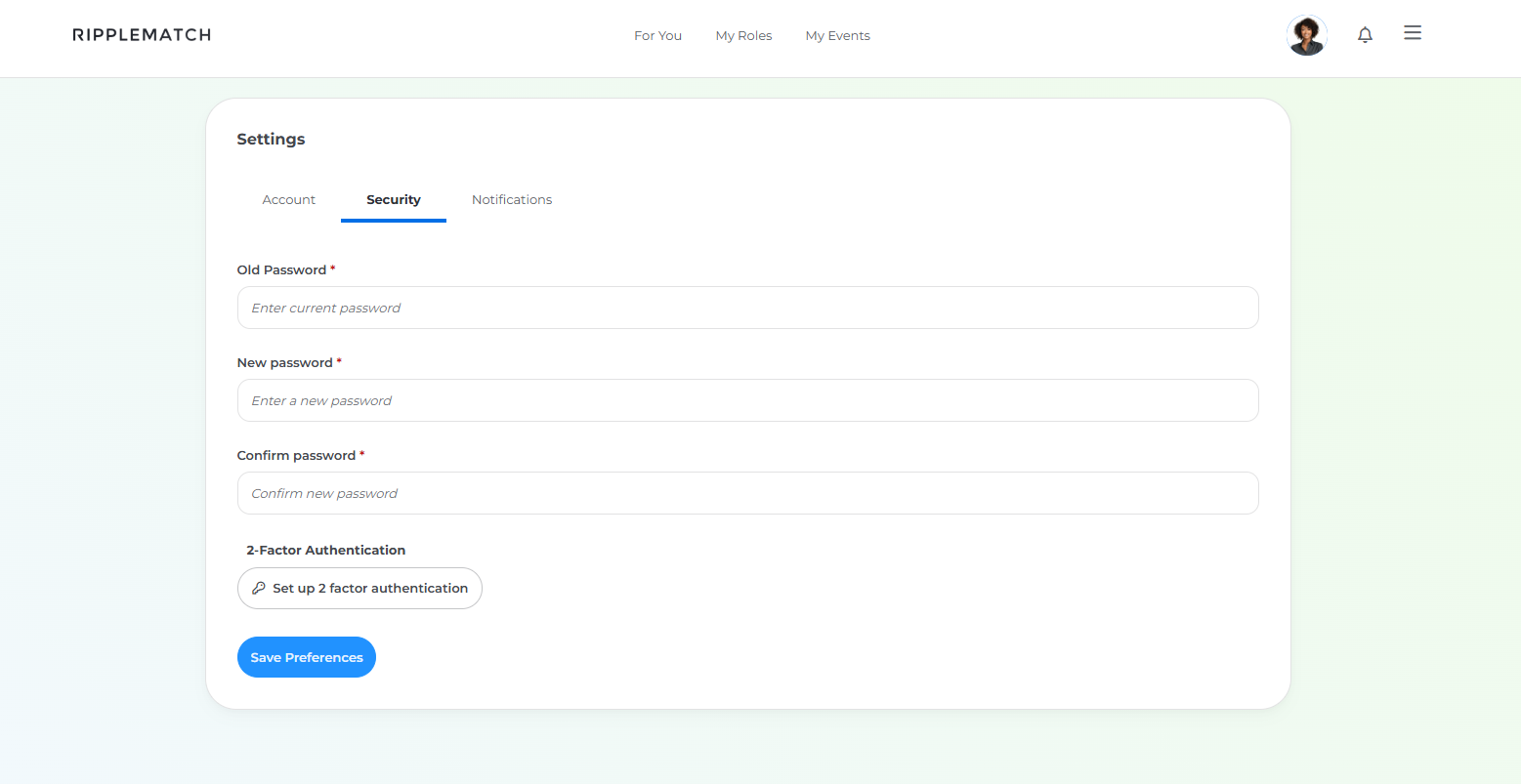1521x784 pixels.
Task: Click the New password label
Action: (284, 363)
